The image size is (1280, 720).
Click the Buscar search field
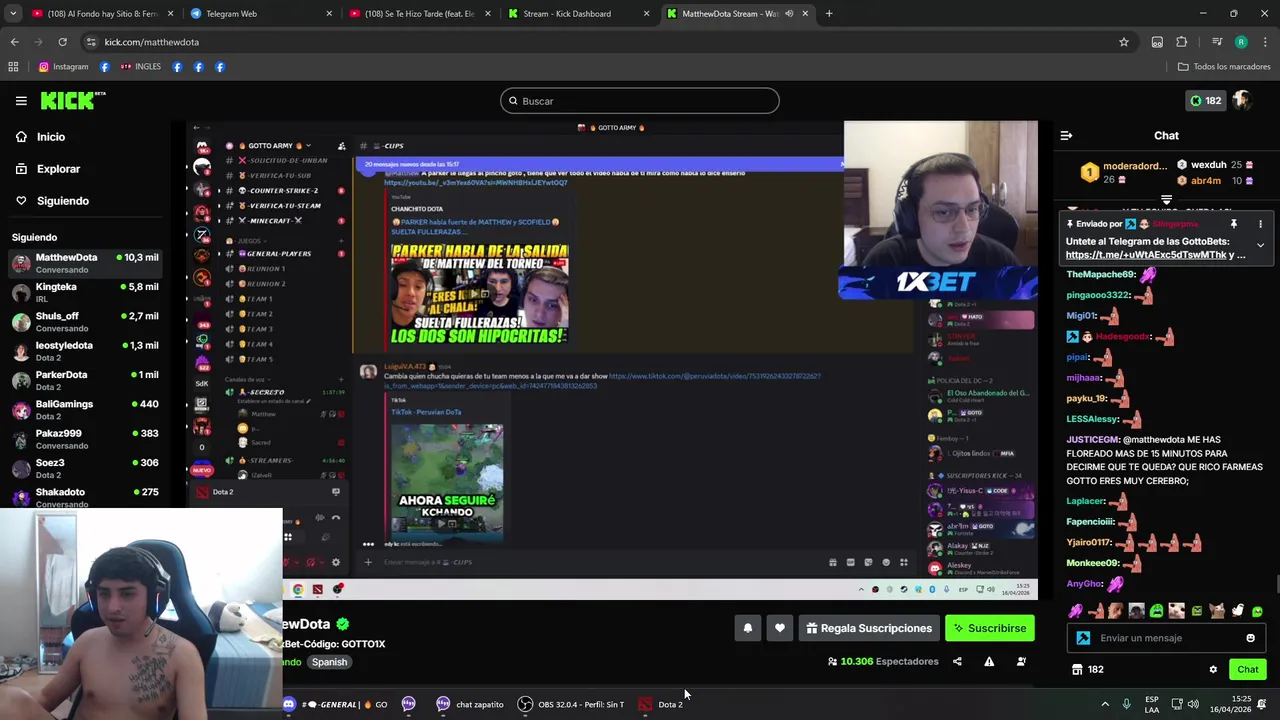click(x=640, y=101)
